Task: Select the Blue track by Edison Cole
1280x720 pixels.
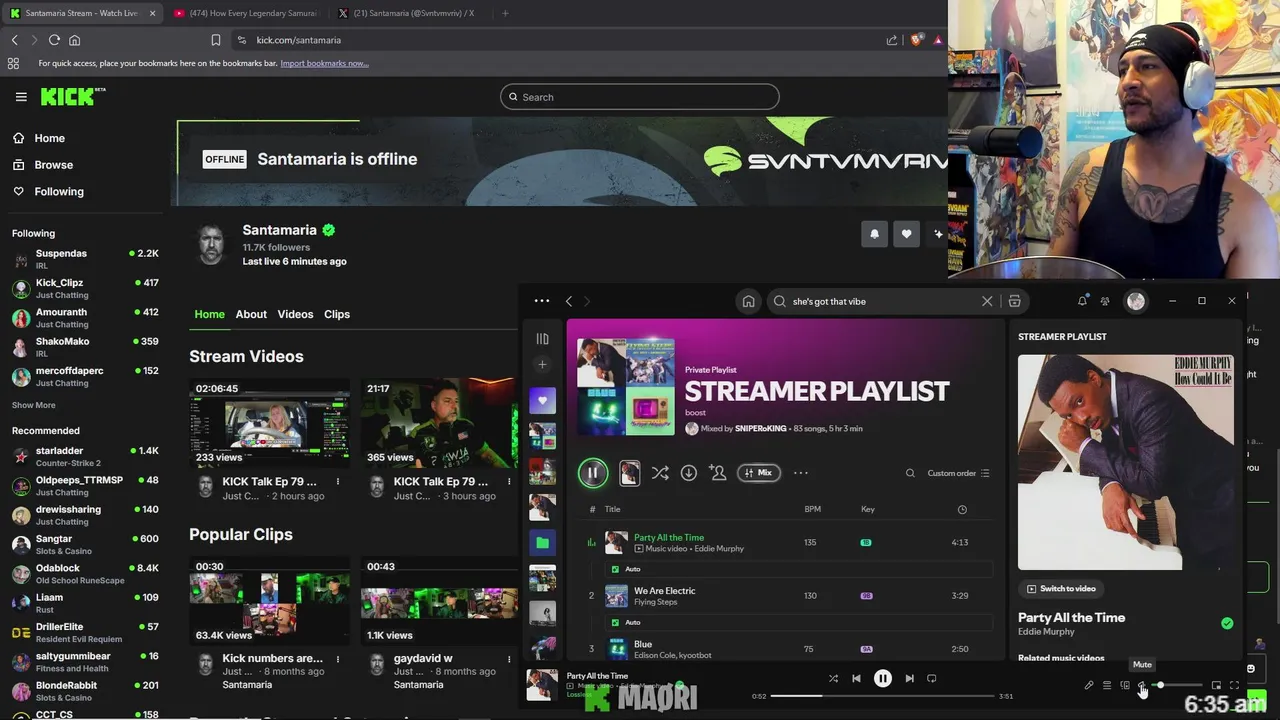Action: click(x=788, y=649)
